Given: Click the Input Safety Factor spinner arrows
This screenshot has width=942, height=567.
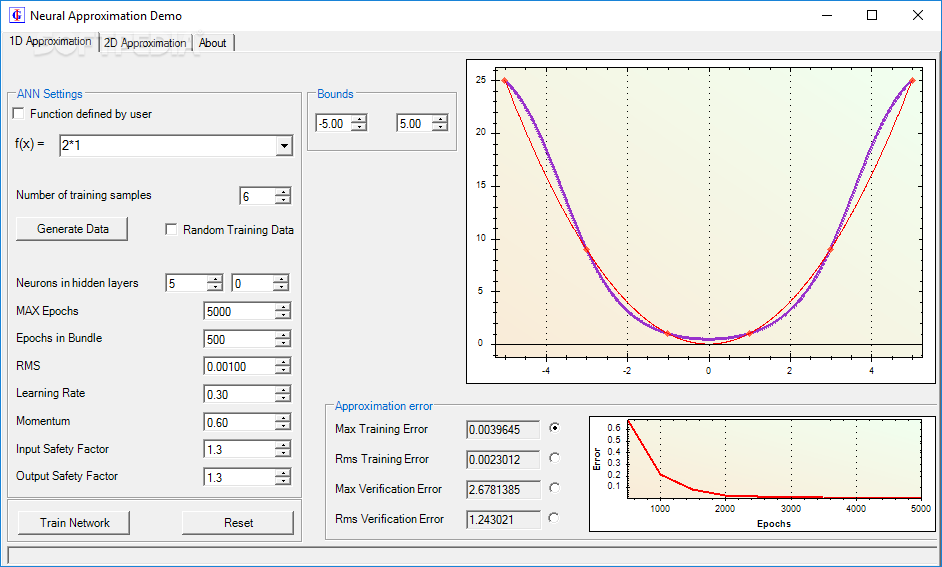Looking at the screenshot, I should click(x=283, y=449).
